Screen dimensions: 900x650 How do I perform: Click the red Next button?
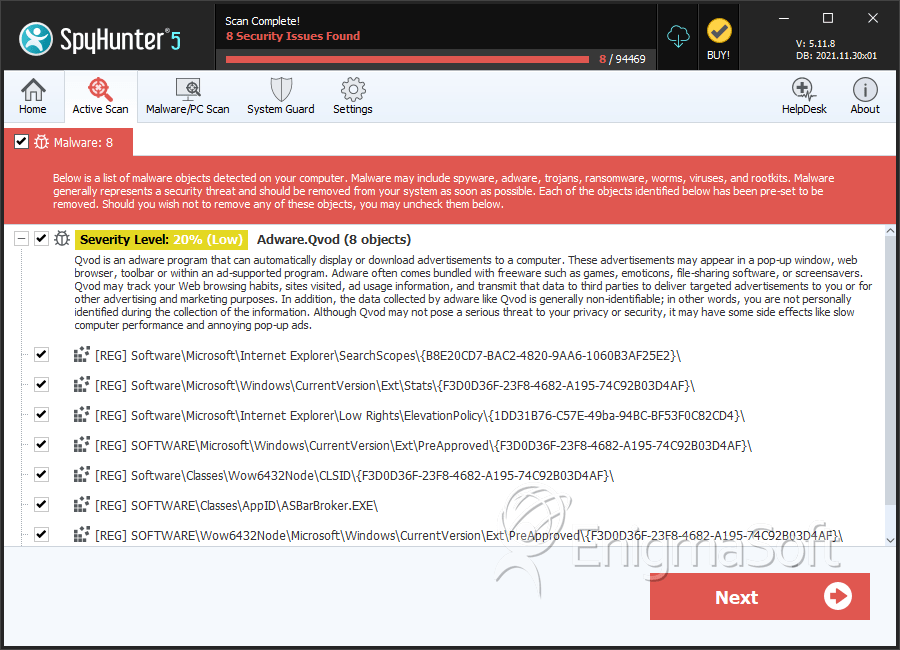click(x=759, y=597)
